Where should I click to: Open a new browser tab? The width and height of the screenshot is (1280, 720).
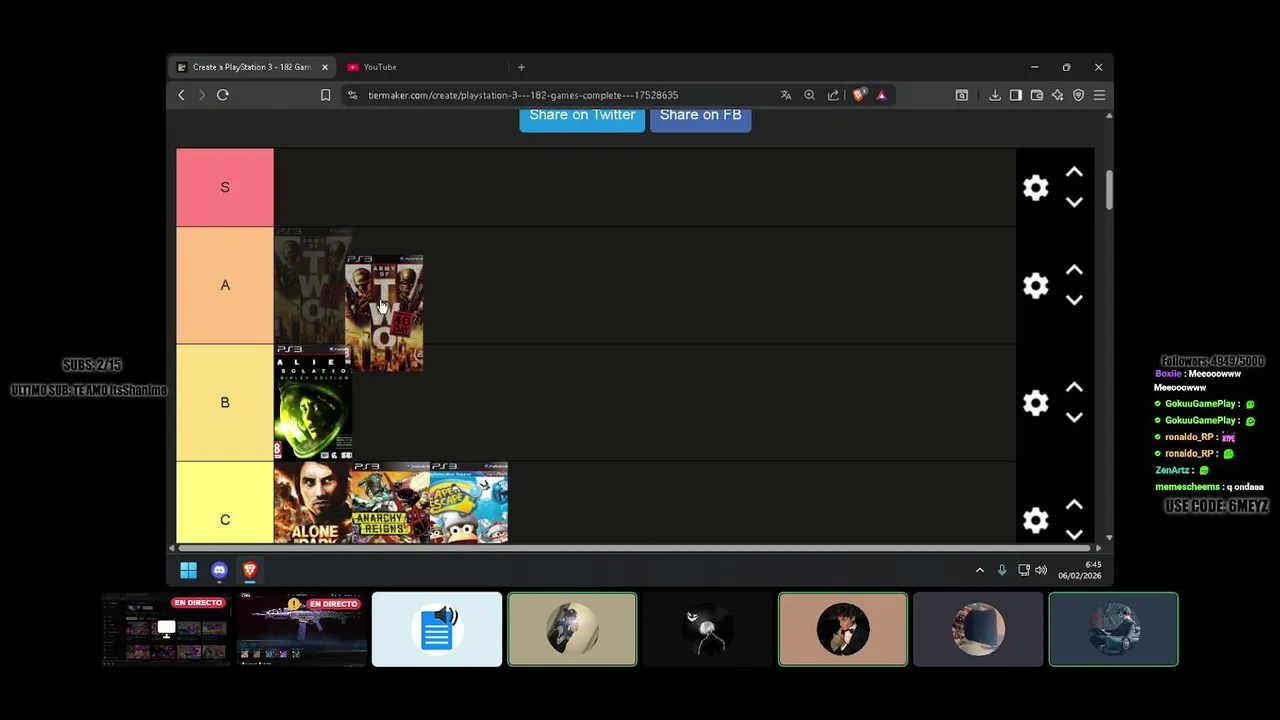coord(521,67)
